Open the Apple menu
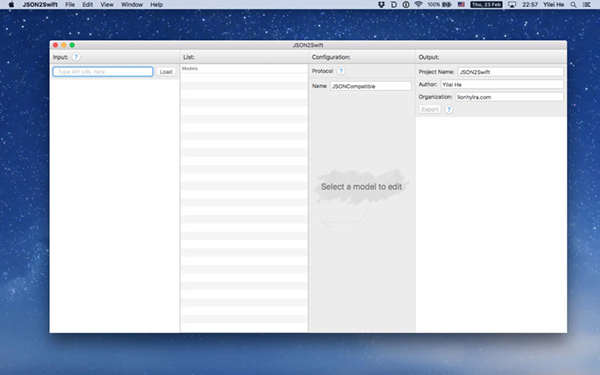Viewport: 600px width, 375px height. tap(11, 5)
